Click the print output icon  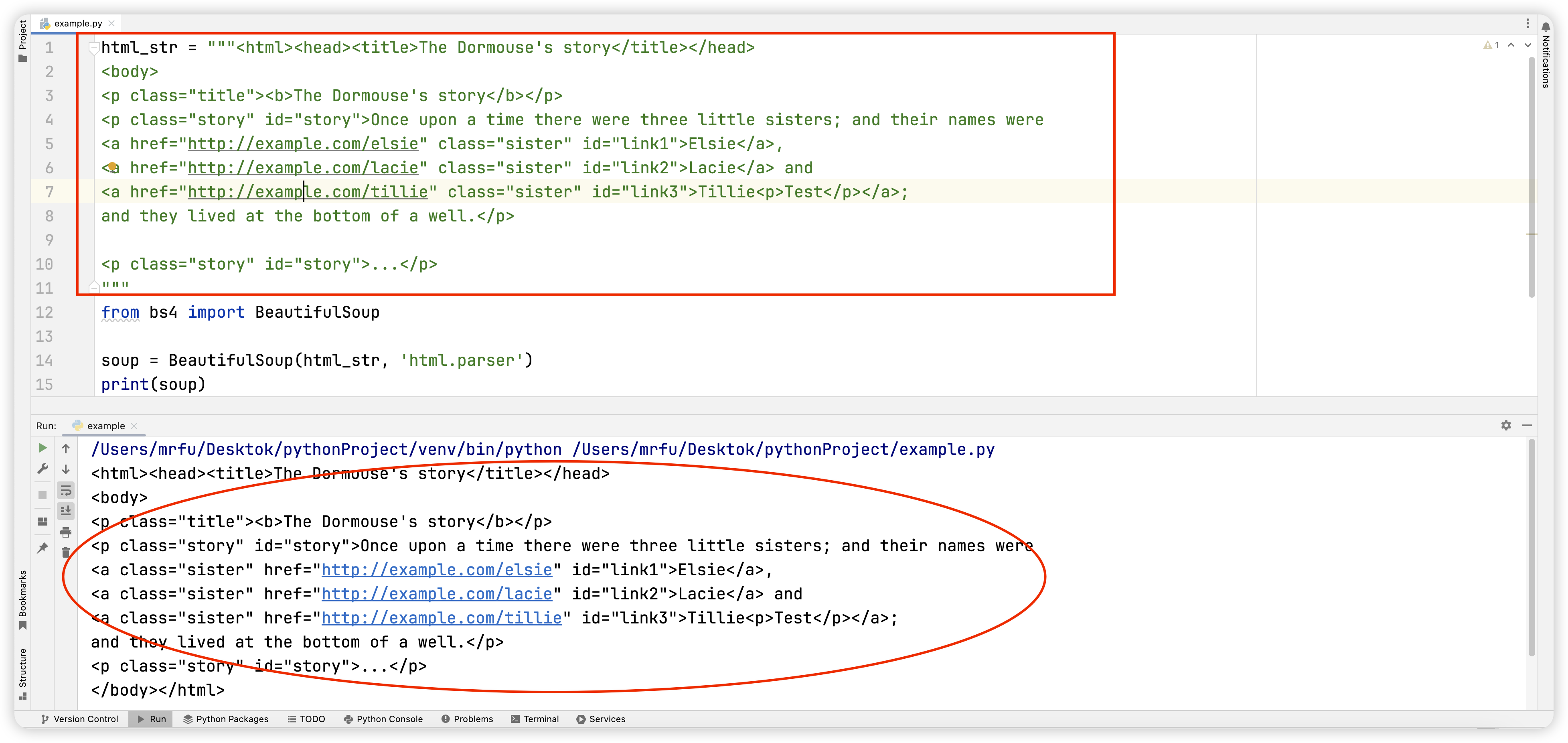click(66, 532)
